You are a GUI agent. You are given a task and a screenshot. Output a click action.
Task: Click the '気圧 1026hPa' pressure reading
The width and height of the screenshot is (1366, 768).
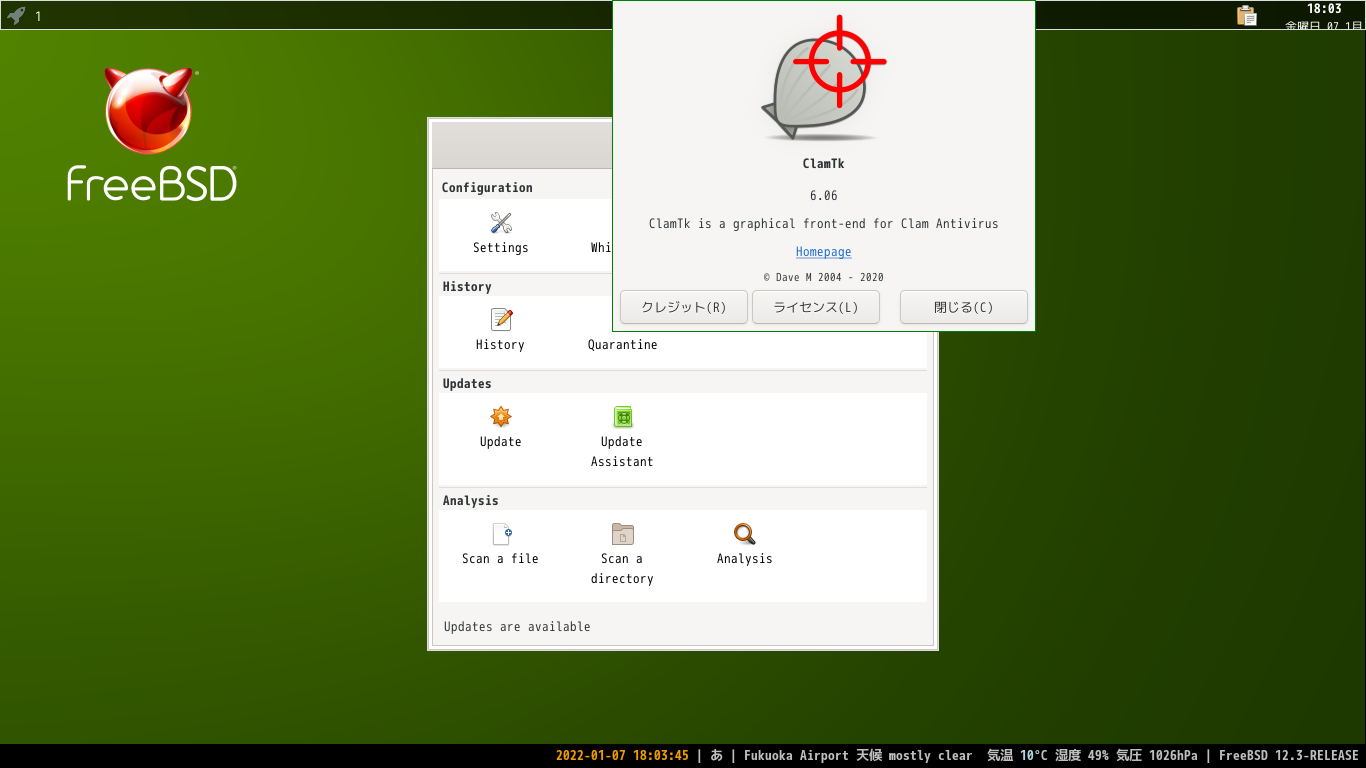[1157, 756]
